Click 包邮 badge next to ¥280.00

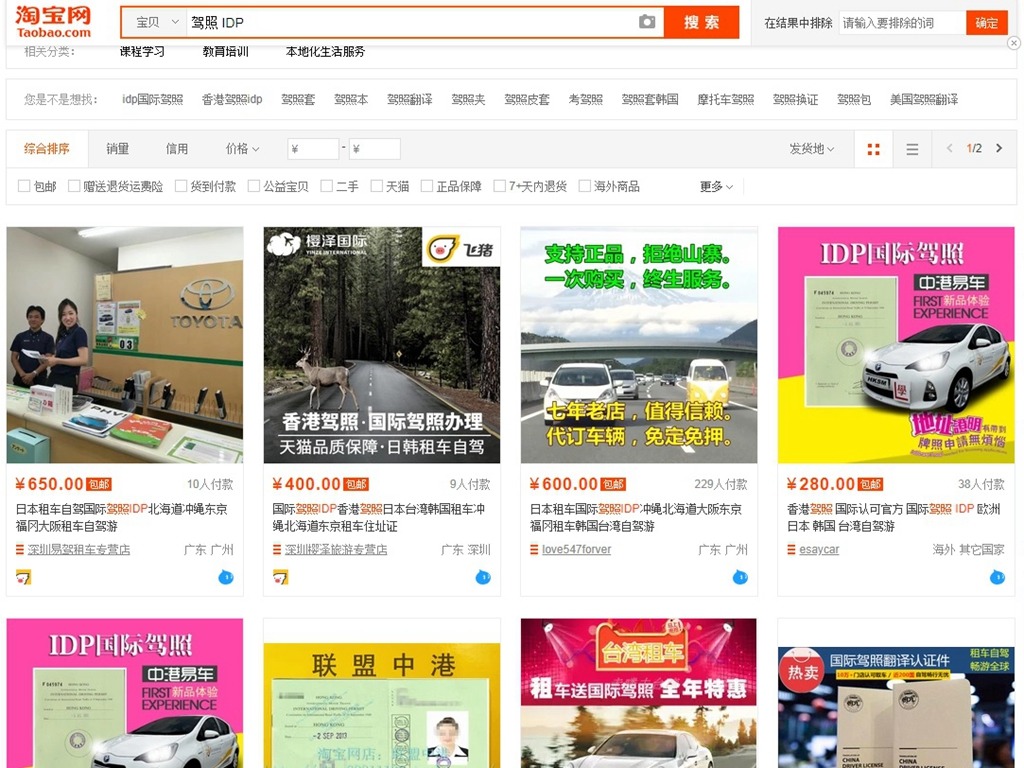coord(871,485)
